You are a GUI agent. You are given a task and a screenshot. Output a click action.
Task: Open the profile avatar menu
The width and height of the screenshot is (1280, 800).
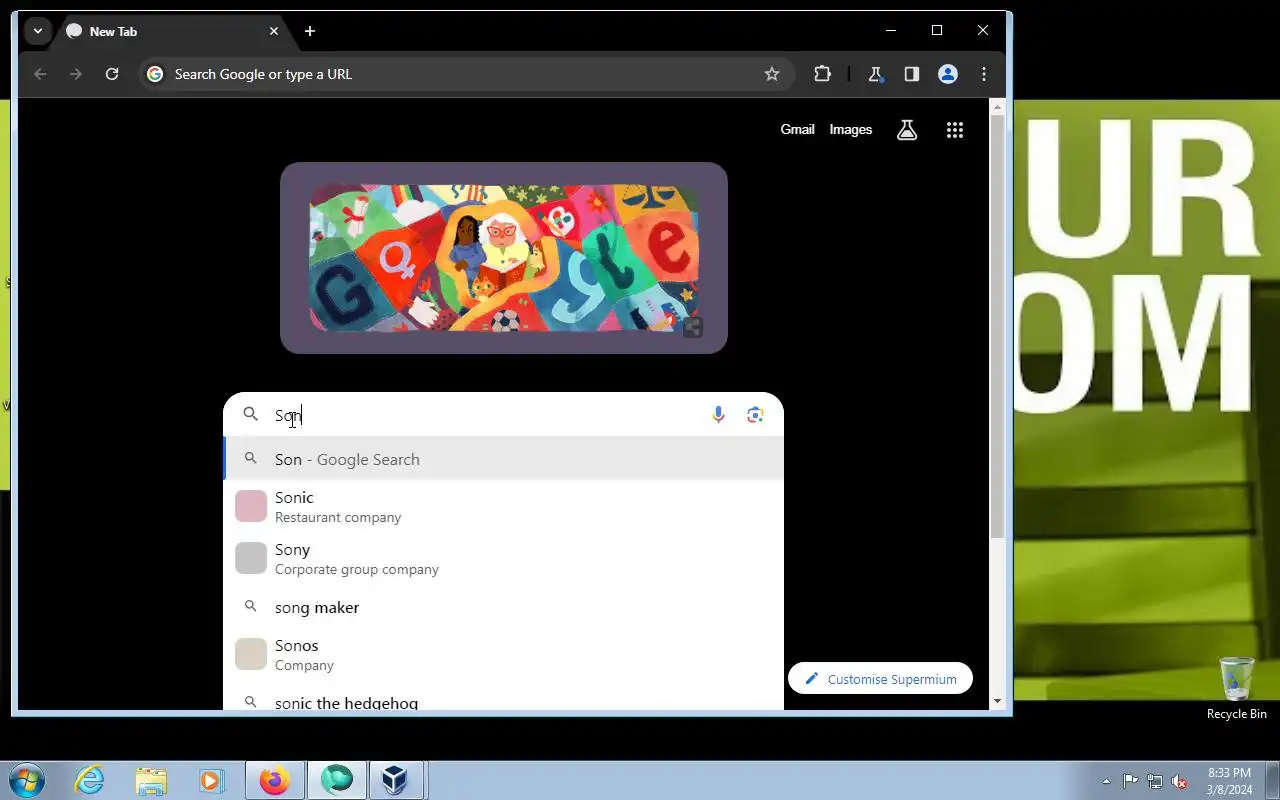(948, 74)
